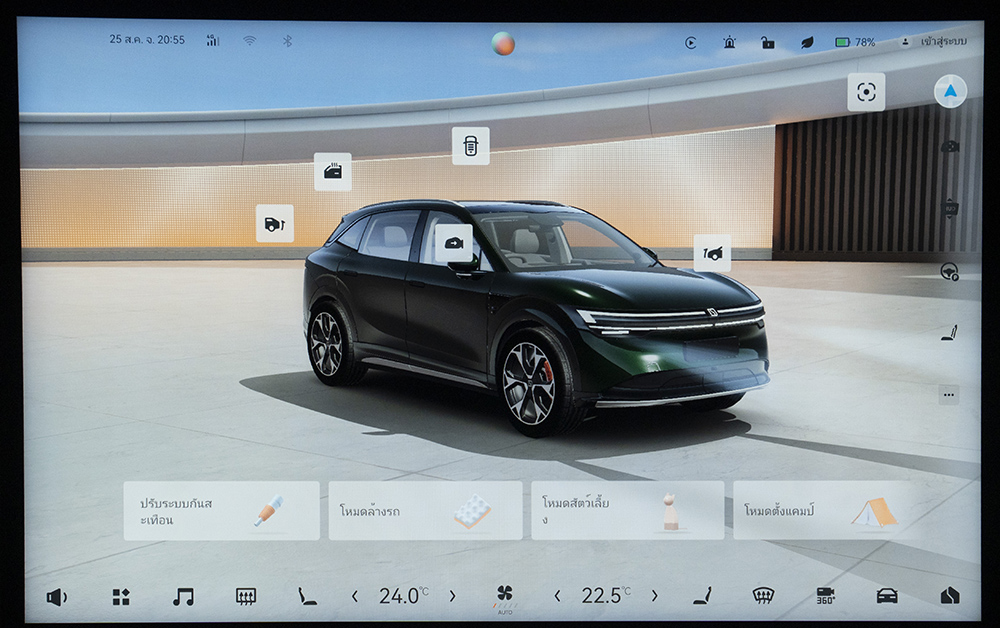Open the hood/frunk icon near front
Image resolution: width=1000 pixels, height=628 pixels.
click(712, 253)
